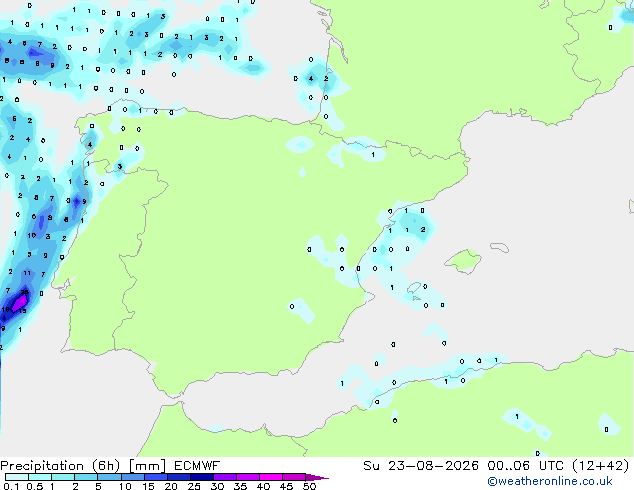Pick the legend swatch between 2 and 5
This screenshot has width=634, height=490.
86,477
